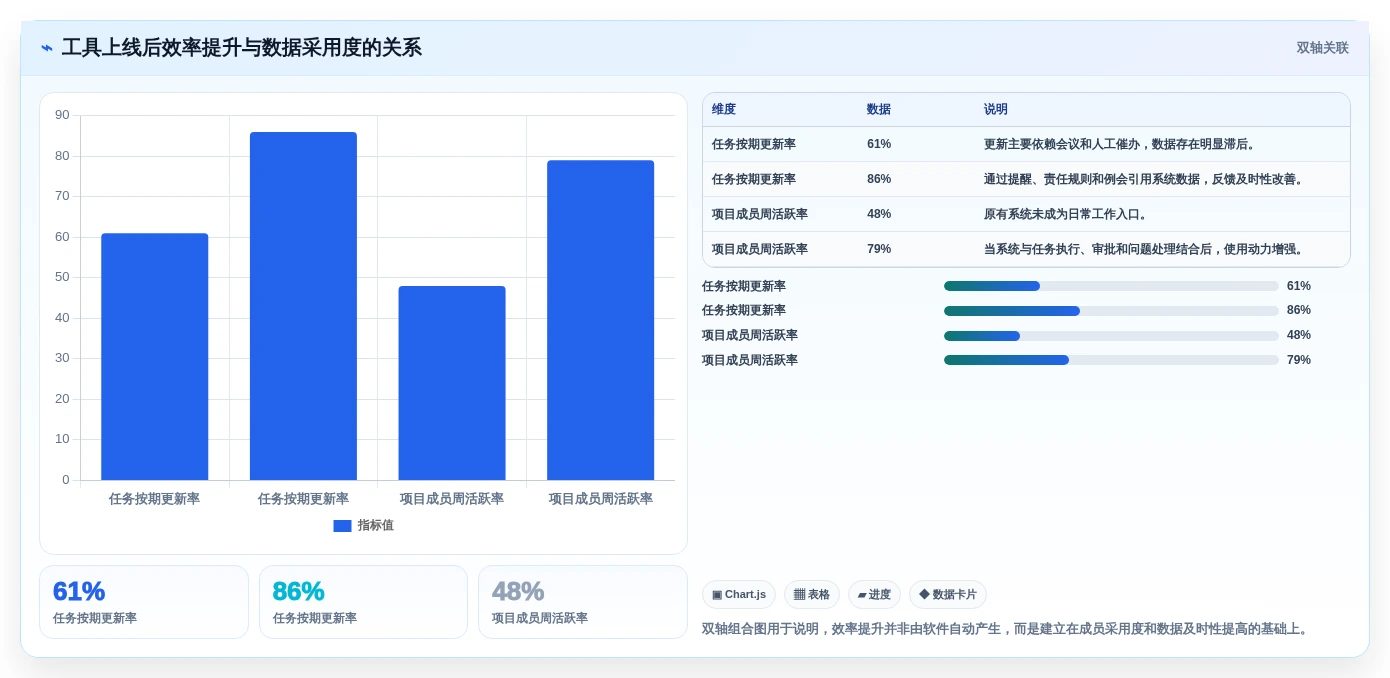This screenshot has height=678, width=1390.
Task: Select the 79% cell in the table
Action: tap(879, 249)
